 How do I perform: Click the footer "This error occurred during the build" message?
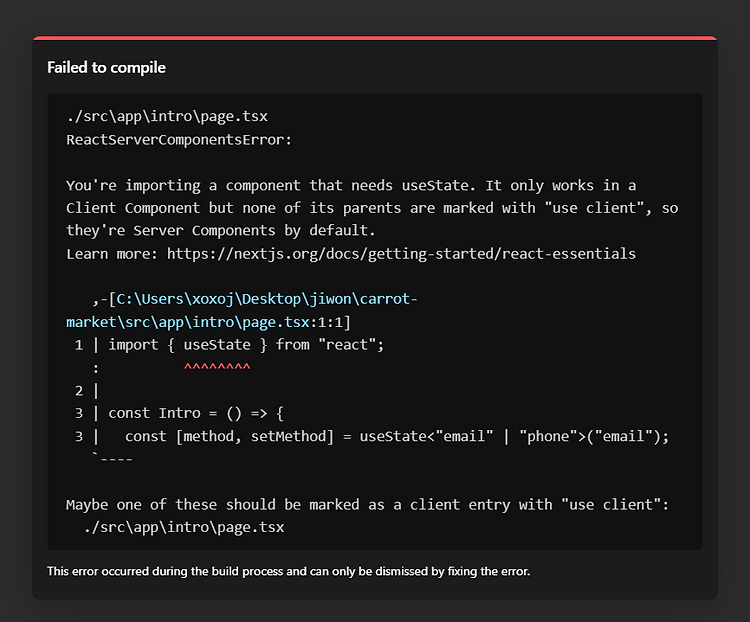(288, 571)
